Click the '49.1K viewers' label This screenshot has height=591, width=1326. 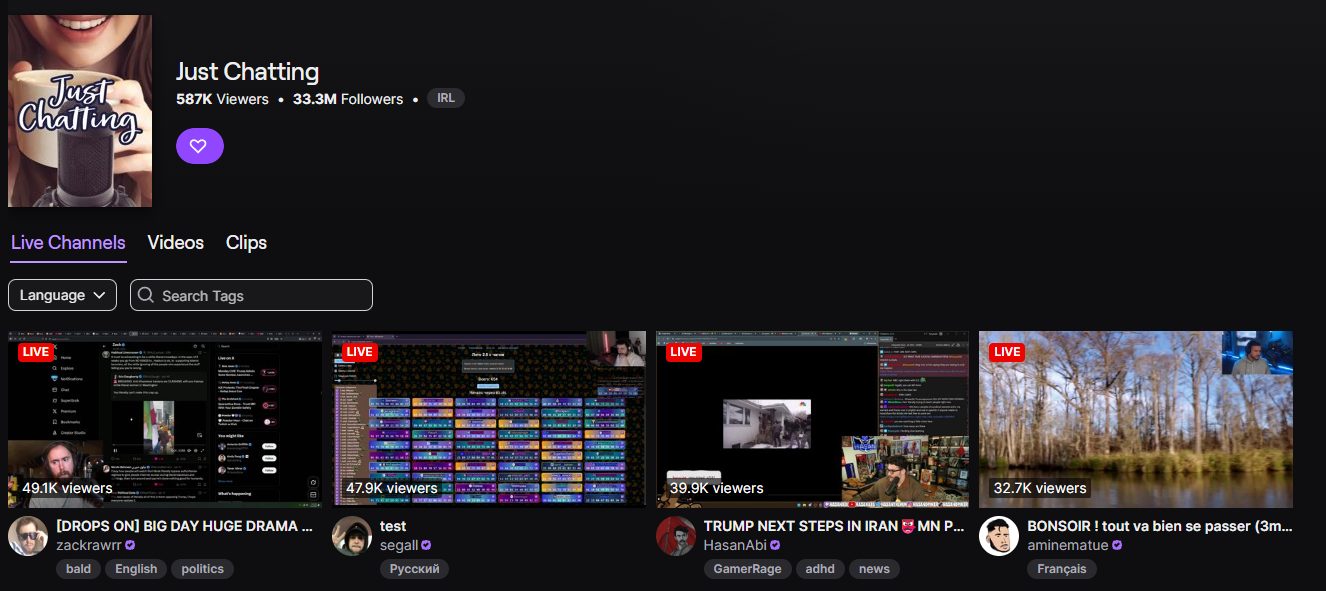[x=67, y=488]
